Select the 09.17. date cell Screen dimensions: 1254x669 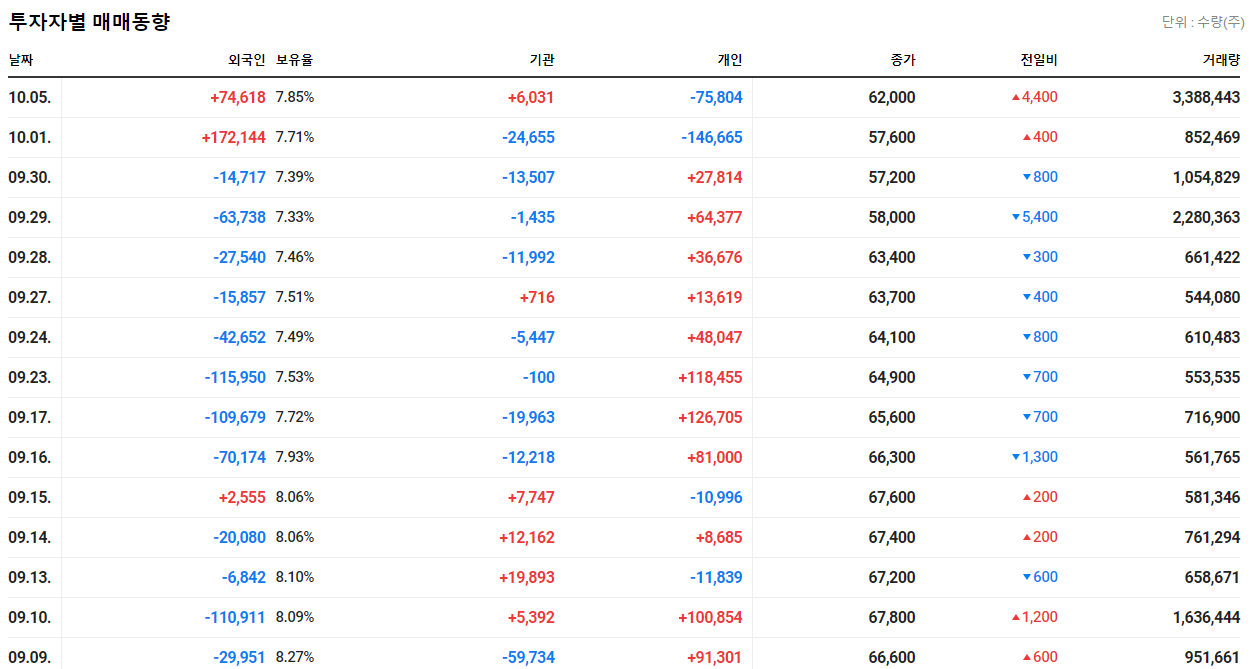pyautogui.click(x=30, y=417)
